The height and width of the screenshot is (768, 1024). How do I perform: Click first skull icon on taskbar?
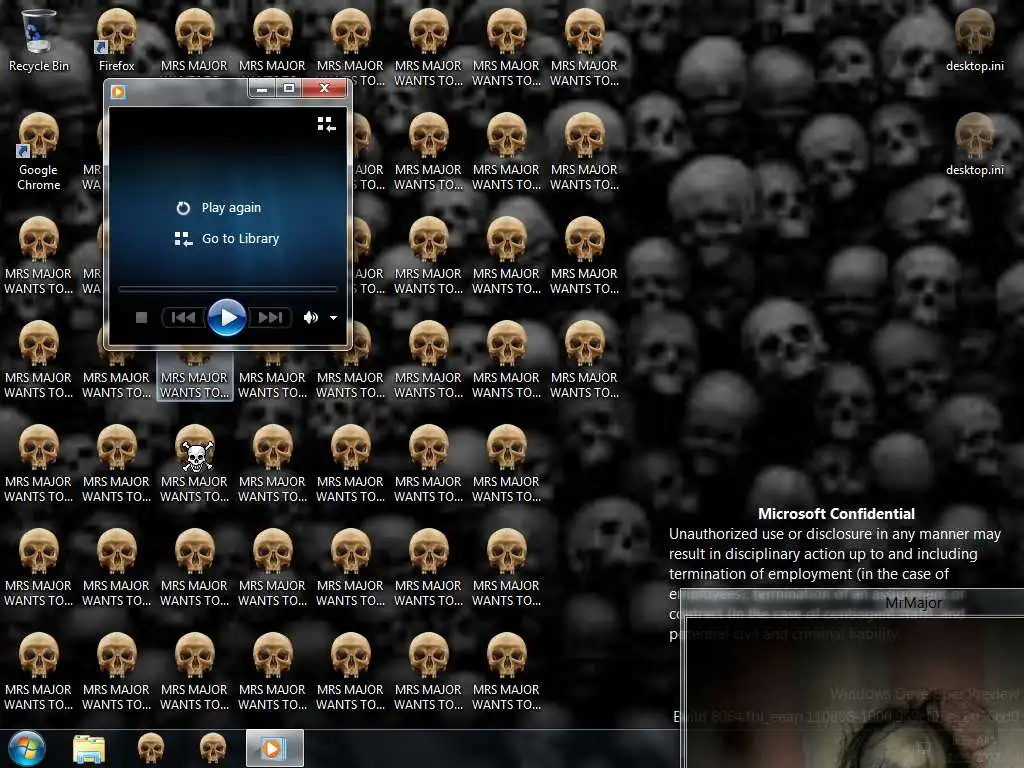click(151, 749)
